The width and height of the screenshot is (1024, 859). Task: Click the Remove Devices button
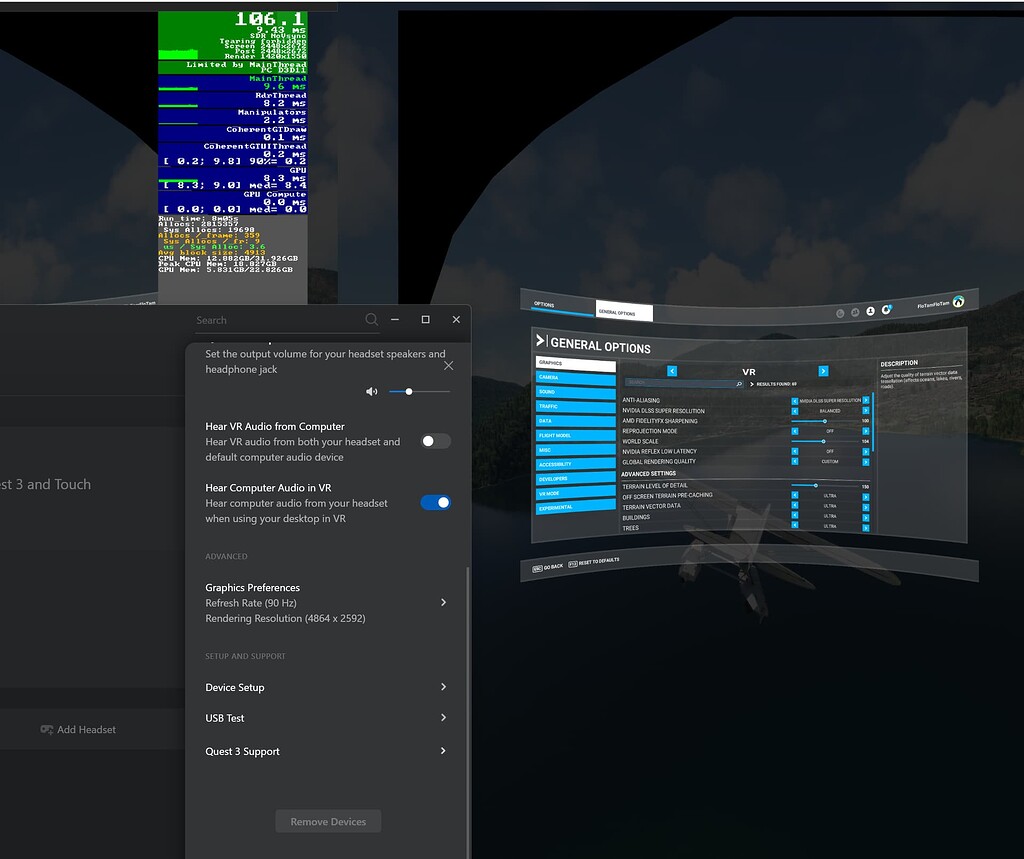click(x=328, y=821)
